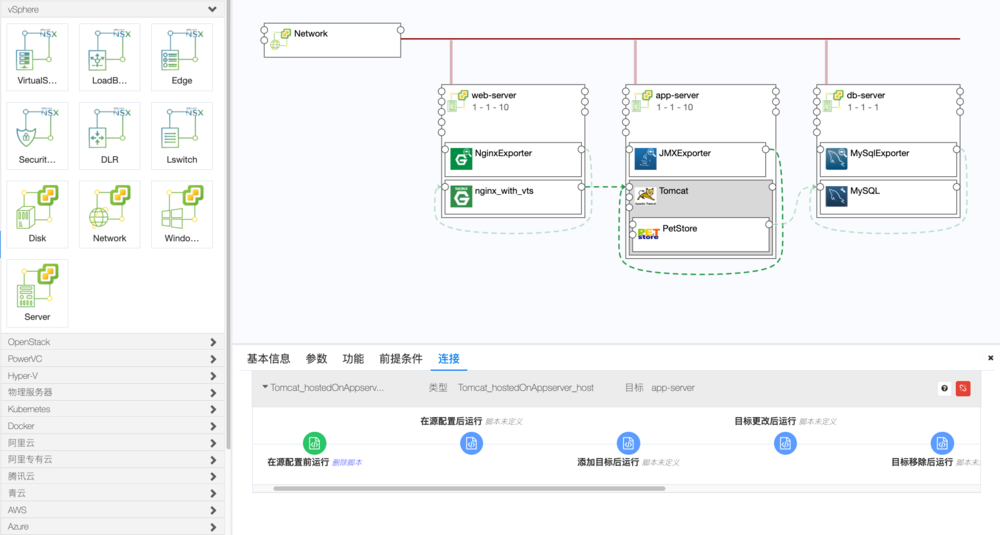This screenshot has height=535, width=1000.
Task: Click the web-server node title
Action: pyautogui.click(x=494, y=95)
